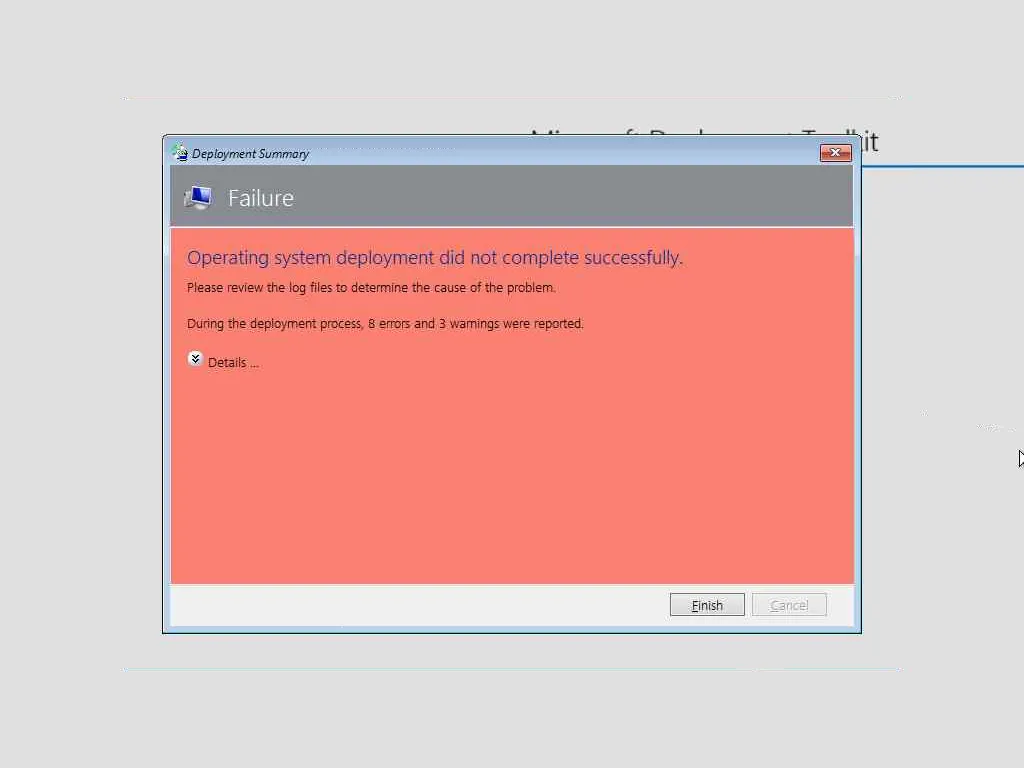Click the grey desktop background below the dialog

tap(512, 712)
